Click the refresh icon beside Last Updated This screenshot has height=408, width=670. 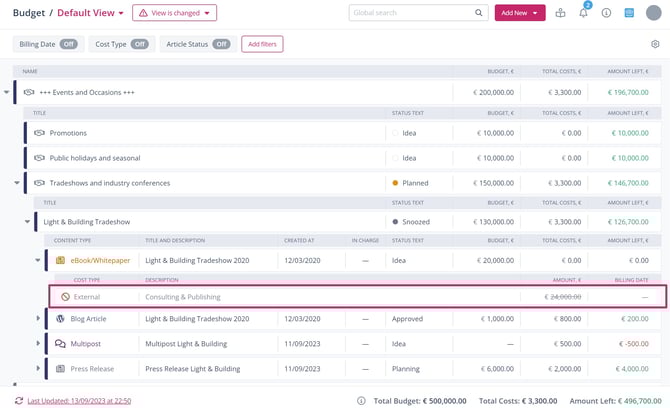19,400
